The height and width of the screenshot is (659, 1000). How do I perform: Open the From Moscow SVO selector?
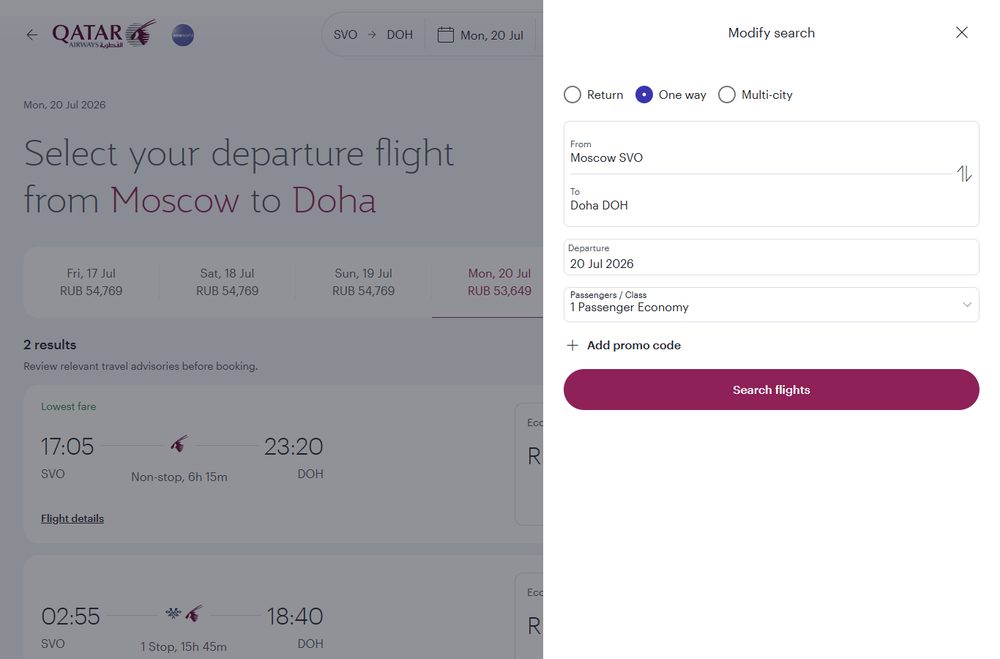click(758, 151)
